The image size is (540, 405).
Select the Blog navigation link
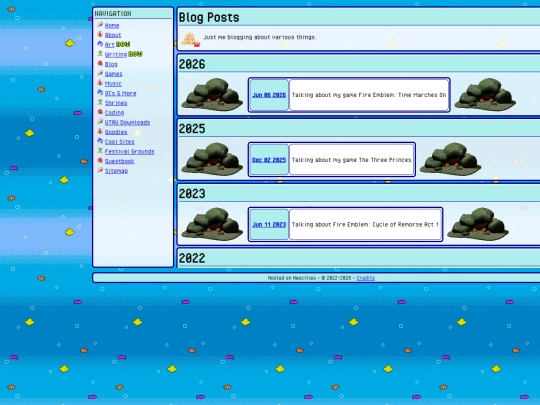tap(111, 64)
